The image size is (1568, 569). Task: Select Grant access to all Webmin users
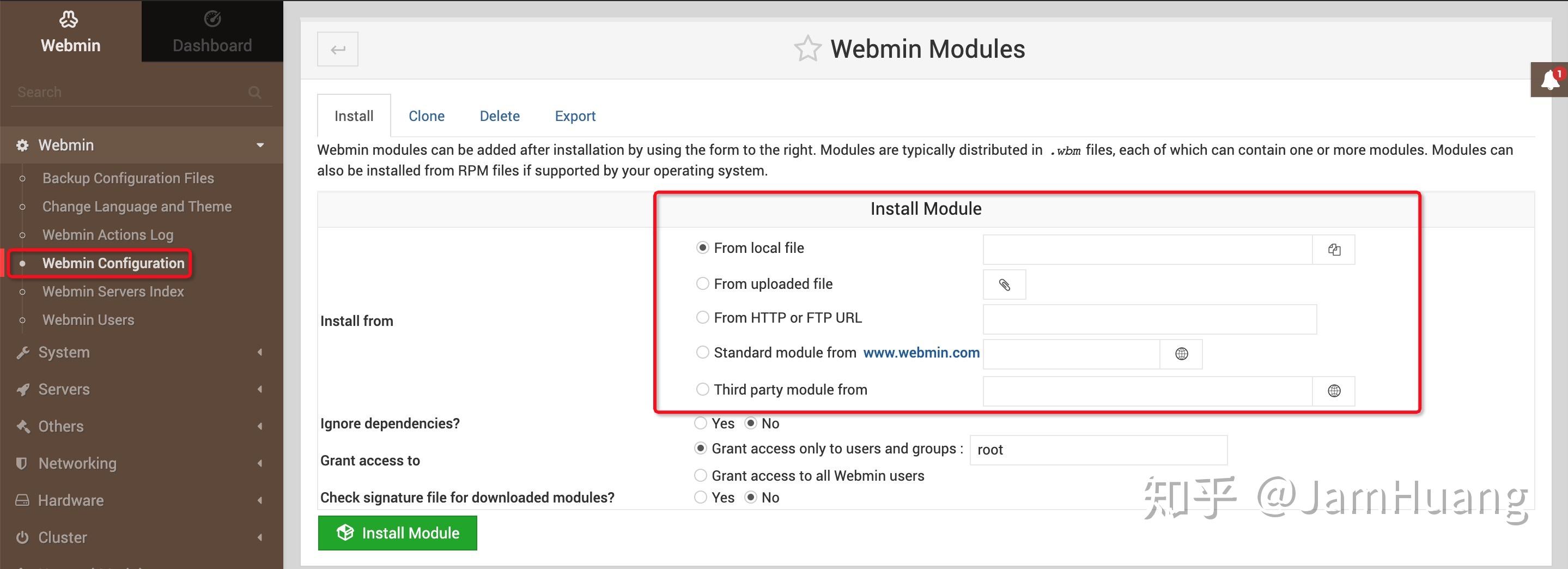pyautogui.click(x=701, y=475)
